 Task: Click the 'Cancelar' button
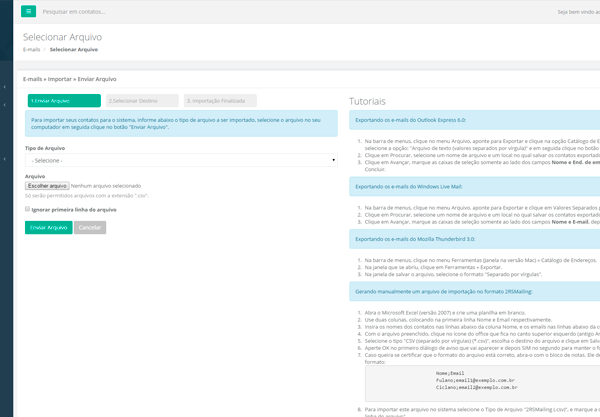(x=90, y=227)
